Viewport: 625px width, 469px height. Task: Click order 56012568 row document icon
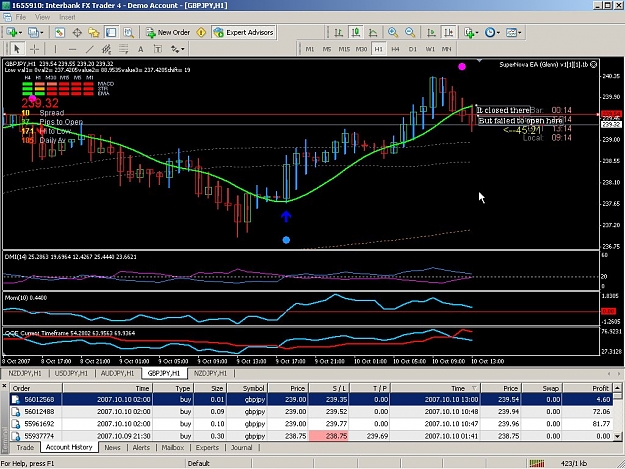click(x=16, y=400)
